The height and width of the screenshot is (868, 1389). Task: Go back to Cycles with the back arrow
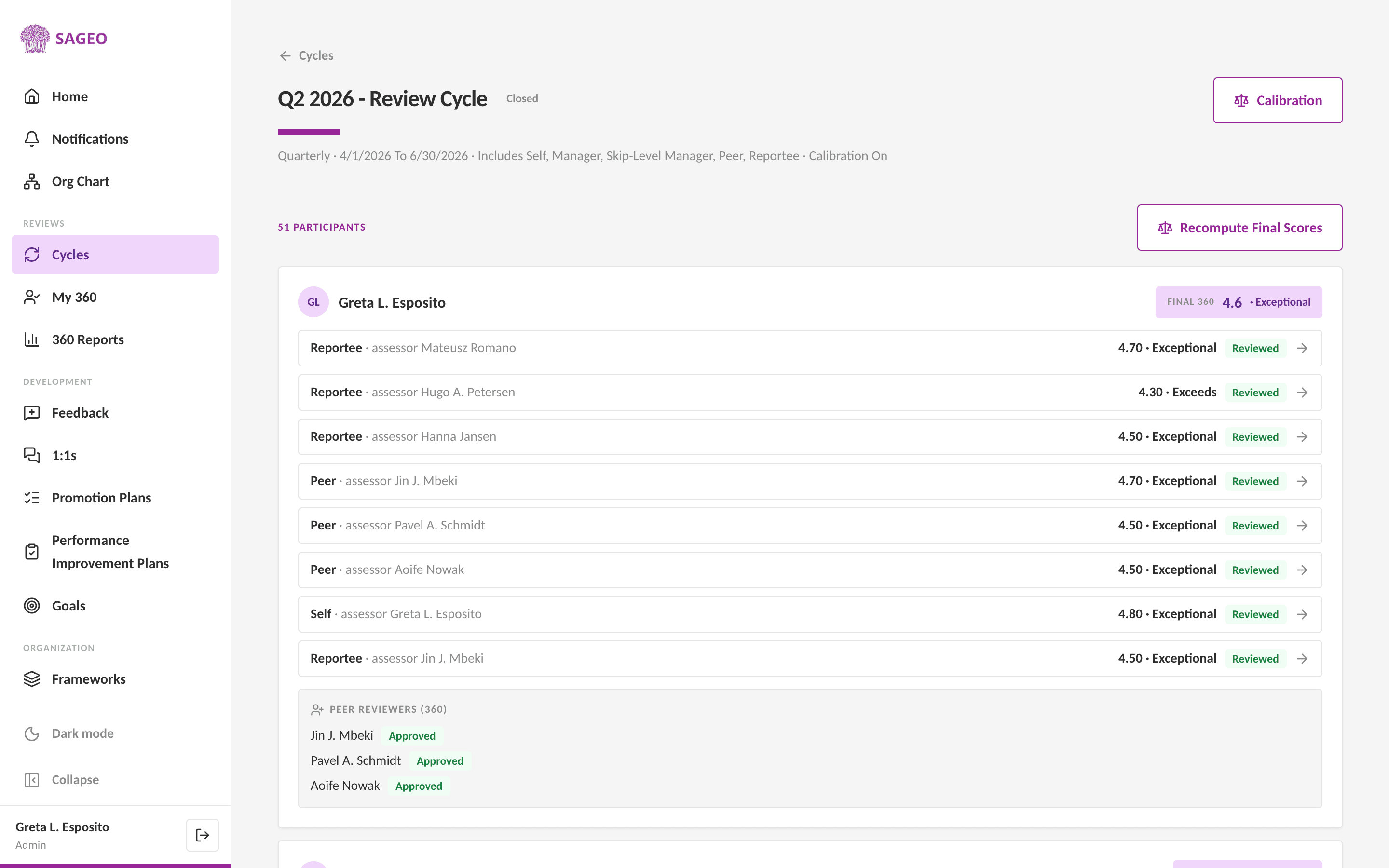click(x=285, y=55)
